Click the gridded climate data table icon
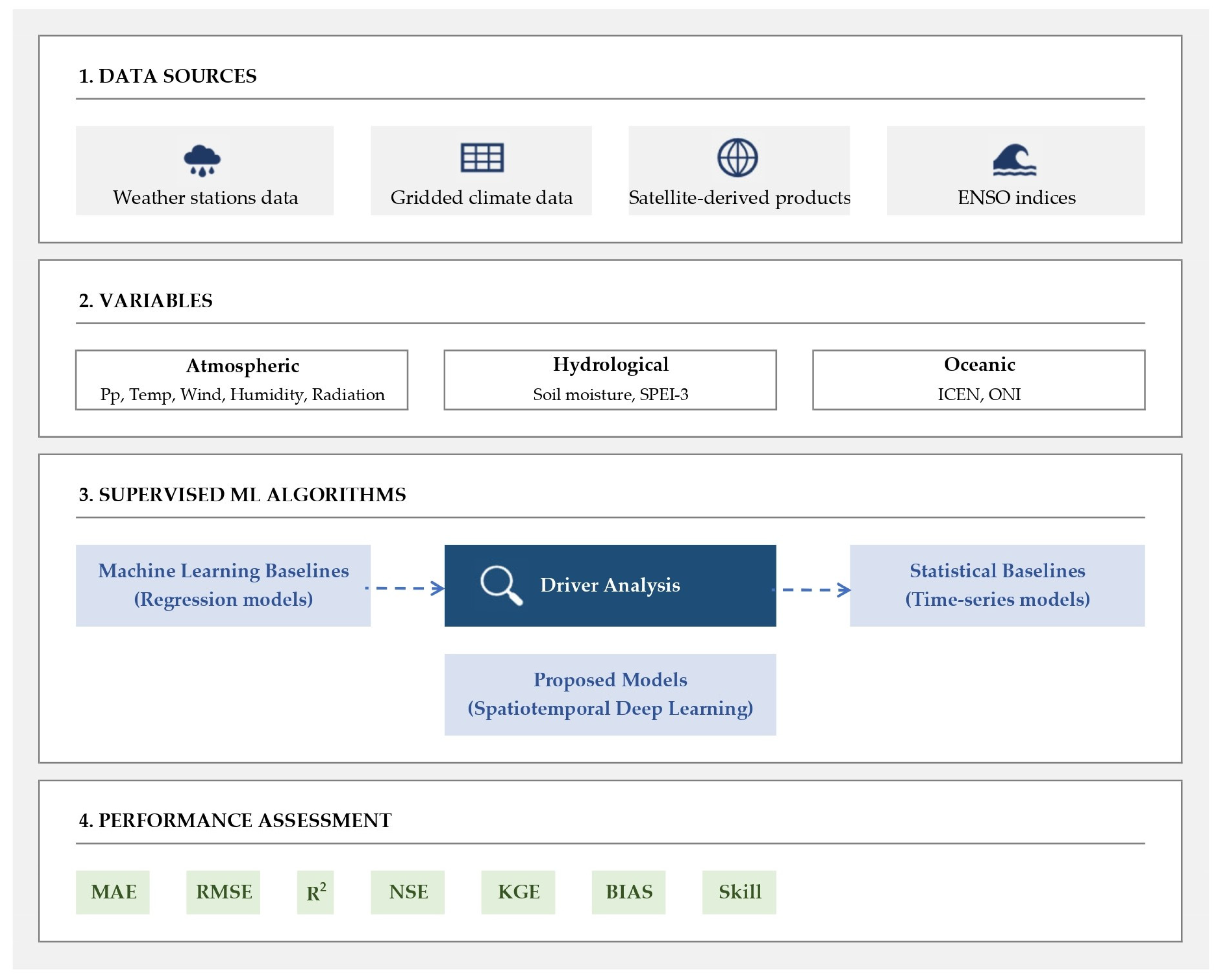1225x980 pixels. [482, 157]
